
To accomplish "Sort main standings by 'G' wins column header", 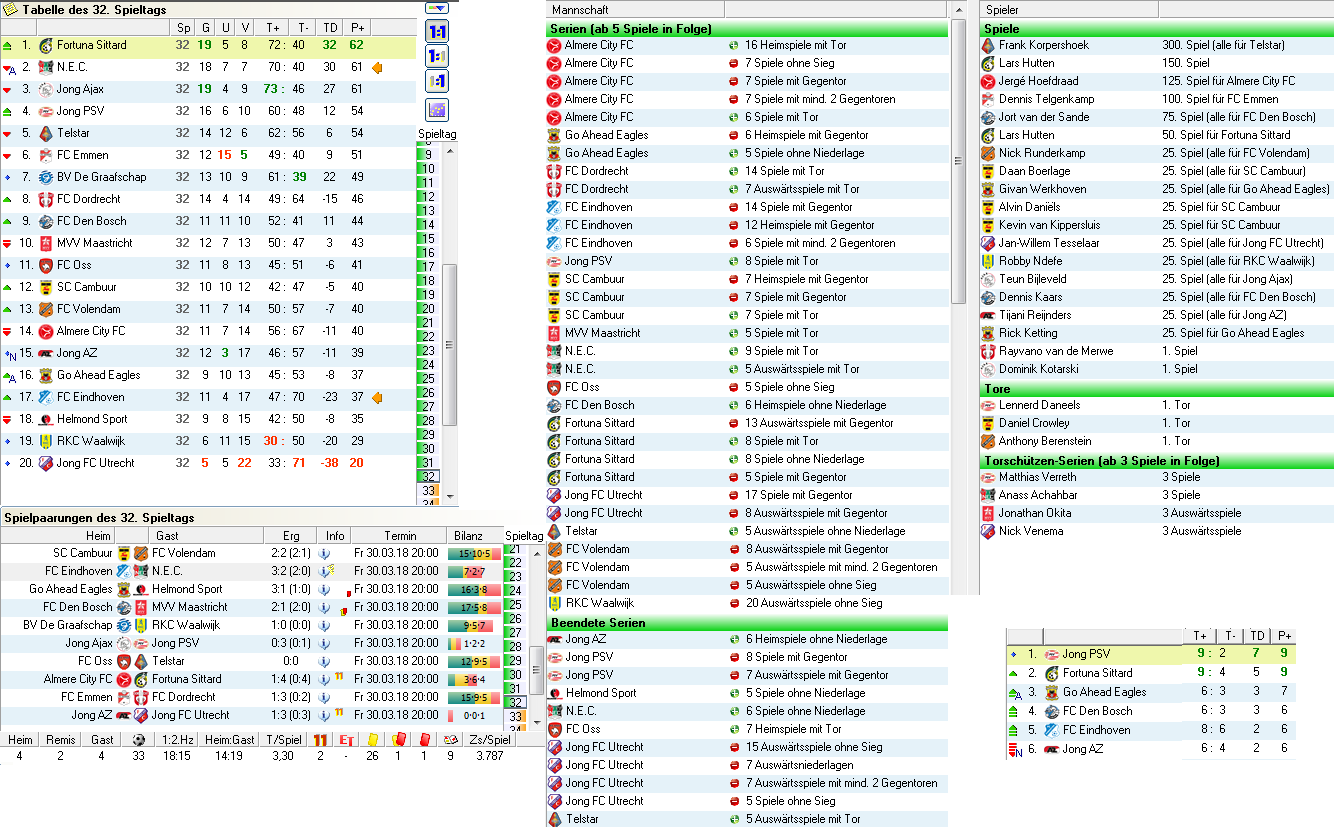I will click(x=205, y=28).
